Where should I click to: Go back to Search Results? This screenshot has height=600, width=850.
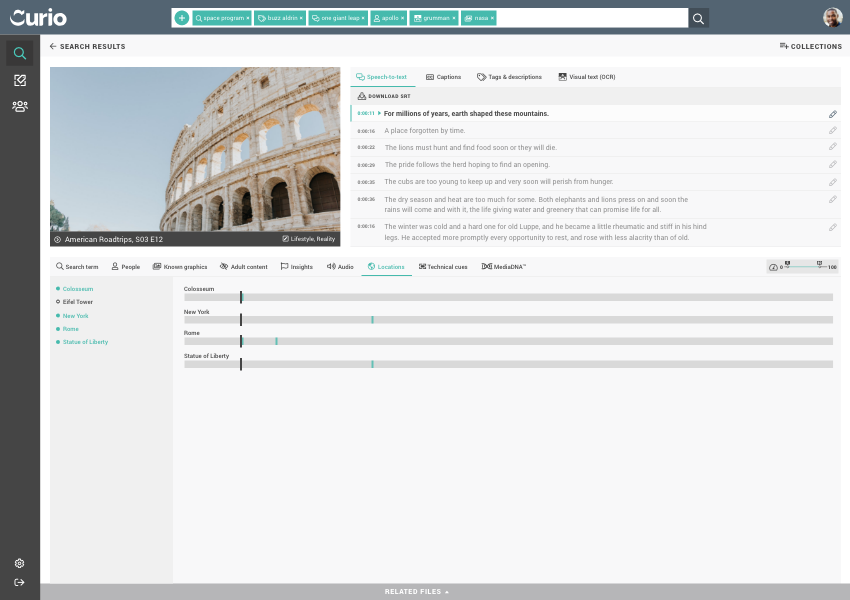coord(87,46)
